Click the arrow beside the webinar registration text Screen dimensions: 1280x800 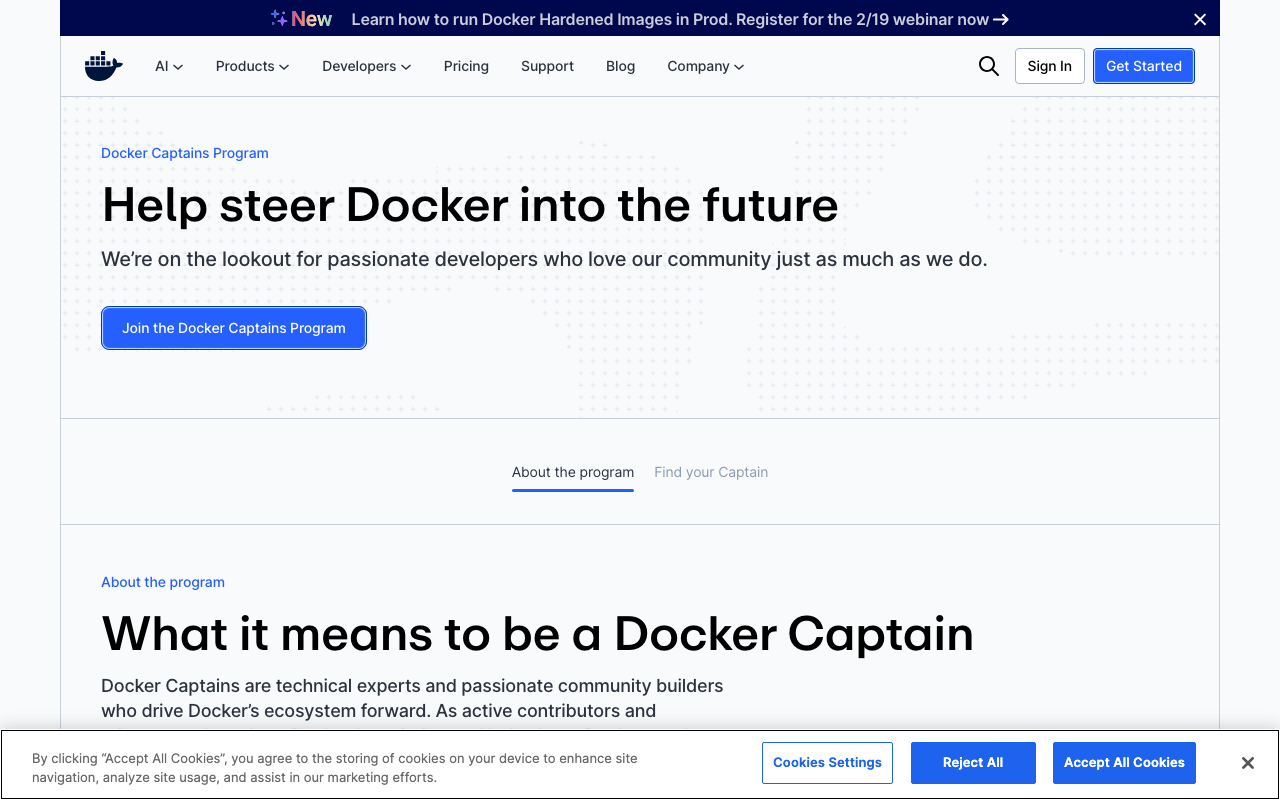[x=1002, y=19]
